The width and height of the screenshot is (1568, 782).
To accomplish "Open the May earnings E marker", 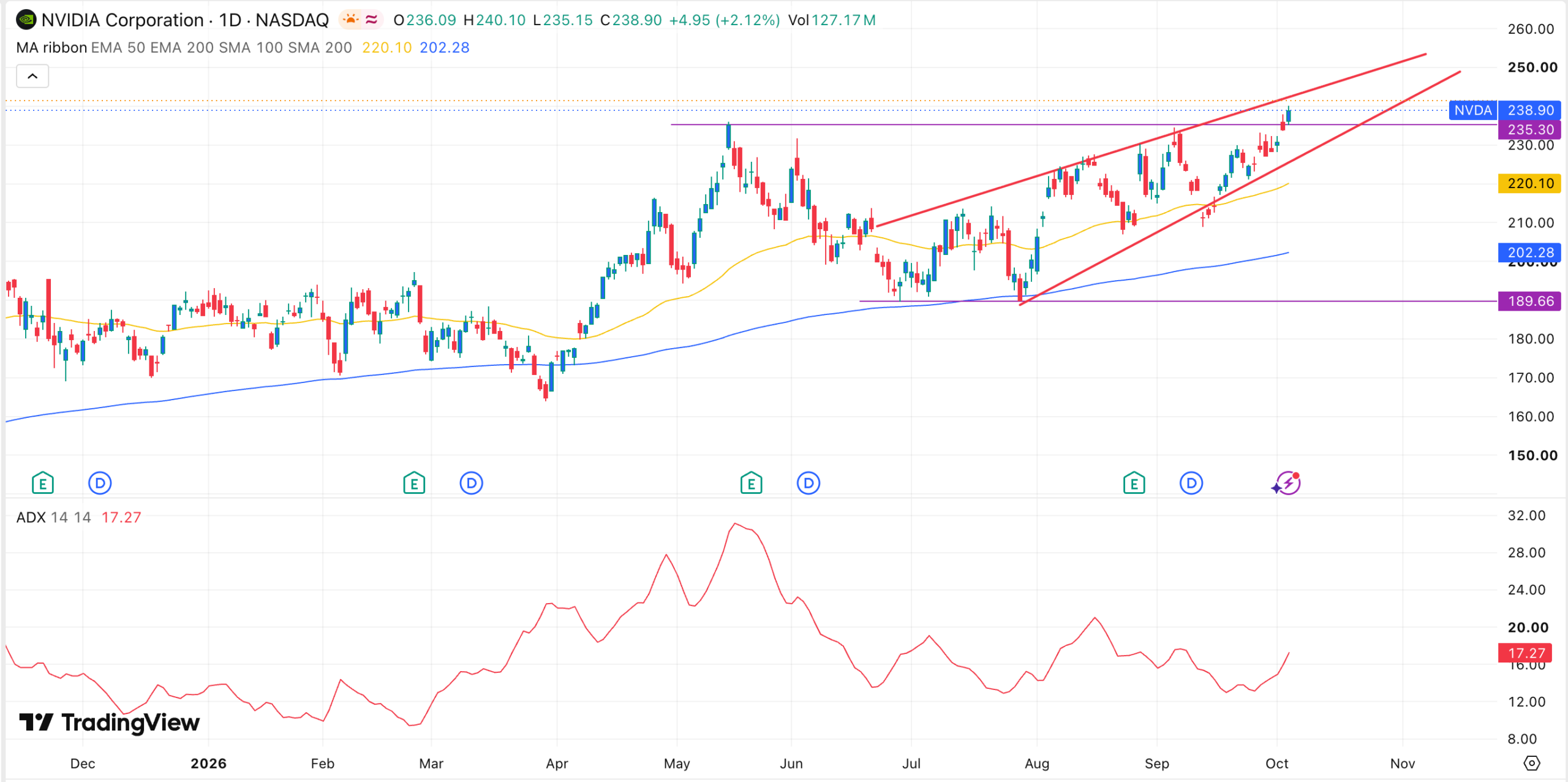I will (751, 484).
